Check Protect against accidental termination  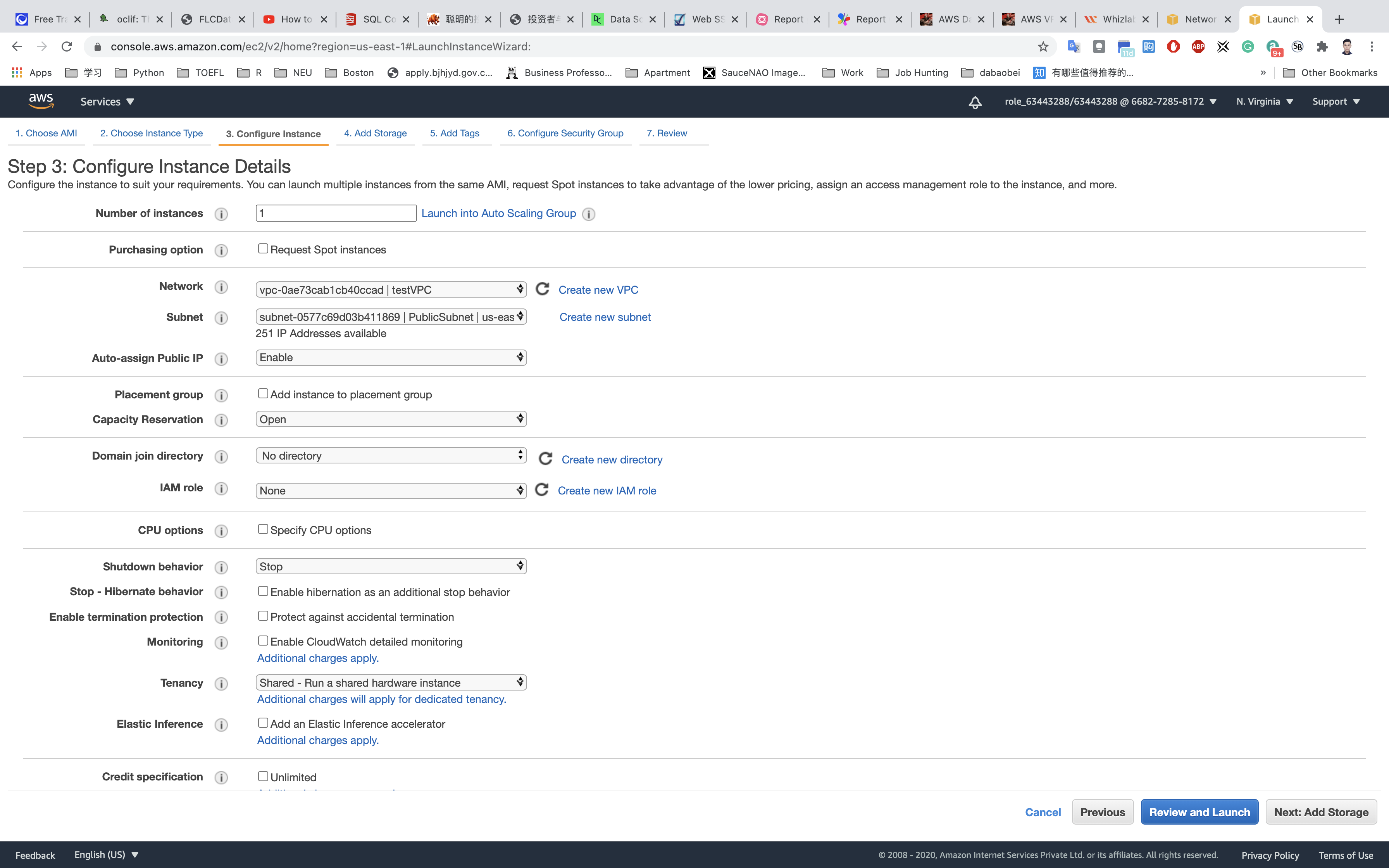coord(263,616)
